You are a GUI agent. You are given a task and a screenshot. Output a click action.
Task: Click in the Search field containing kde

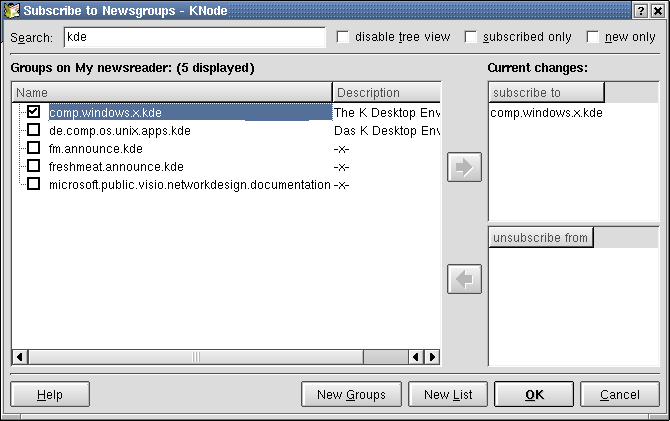[x=195, y=37]
